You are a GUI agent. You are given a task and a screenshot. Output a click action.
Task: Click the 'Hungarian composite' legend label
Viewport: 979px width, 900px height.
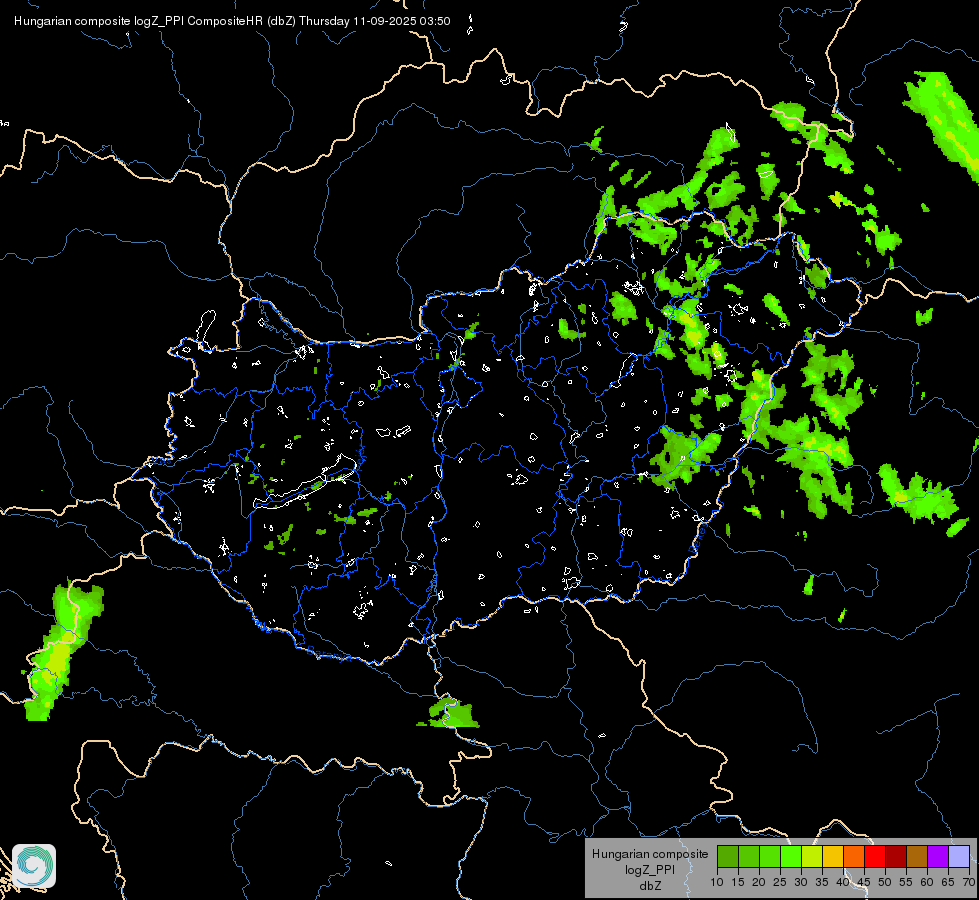650,854
